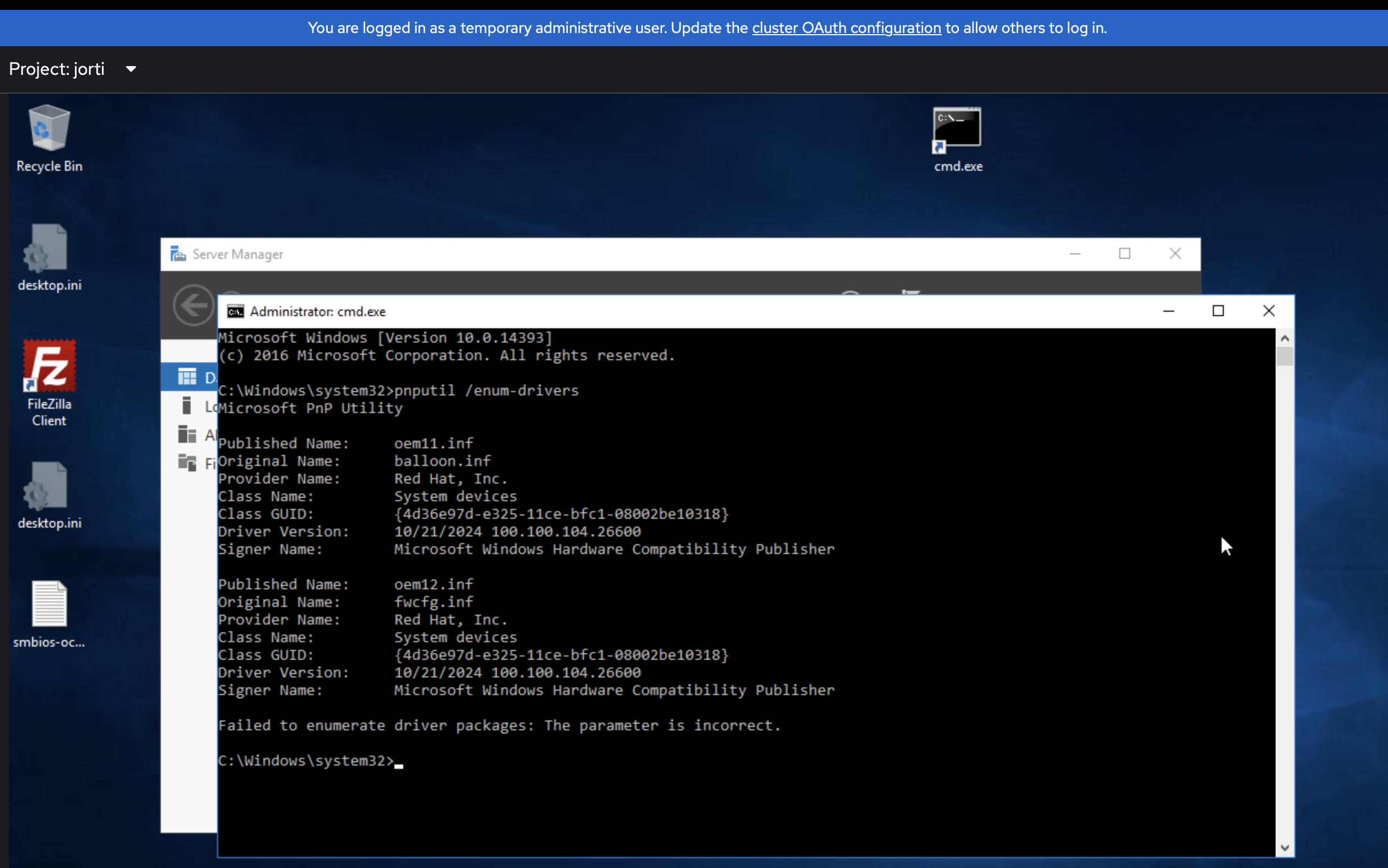Click the Server Manager title bar icon
The image size is (1388, 868).
click(x=178, y=254)
